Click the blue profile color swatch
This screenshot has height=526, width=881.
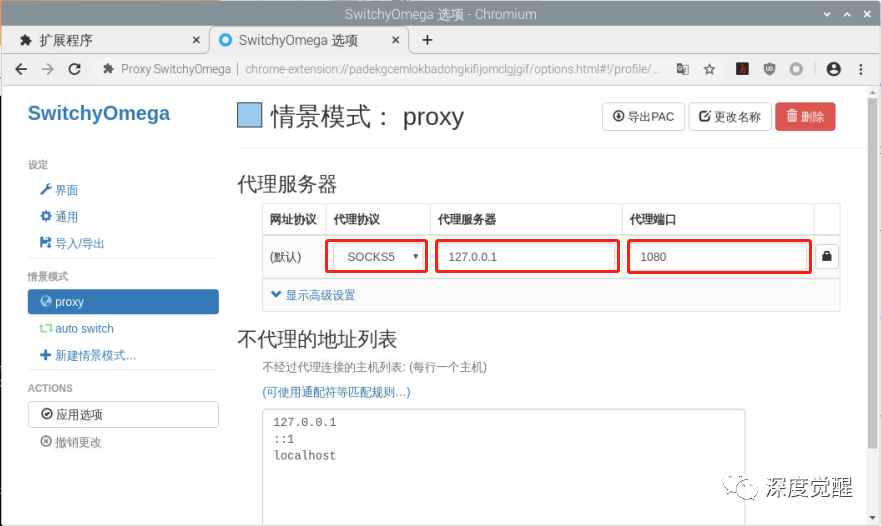(x=249, y=115)
